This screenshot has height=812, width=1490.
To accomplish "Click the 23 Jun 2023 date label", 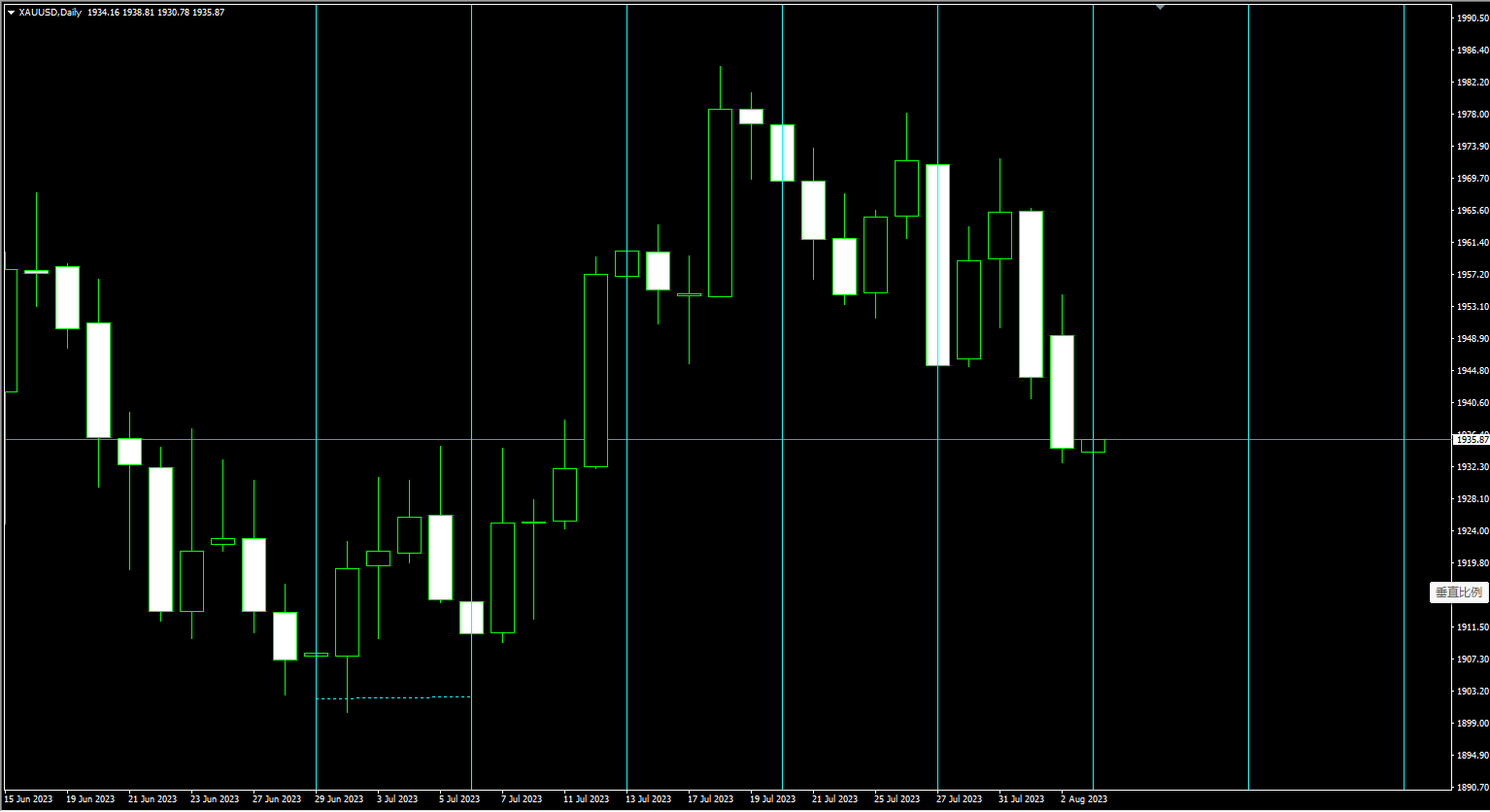I will (215, 799).
